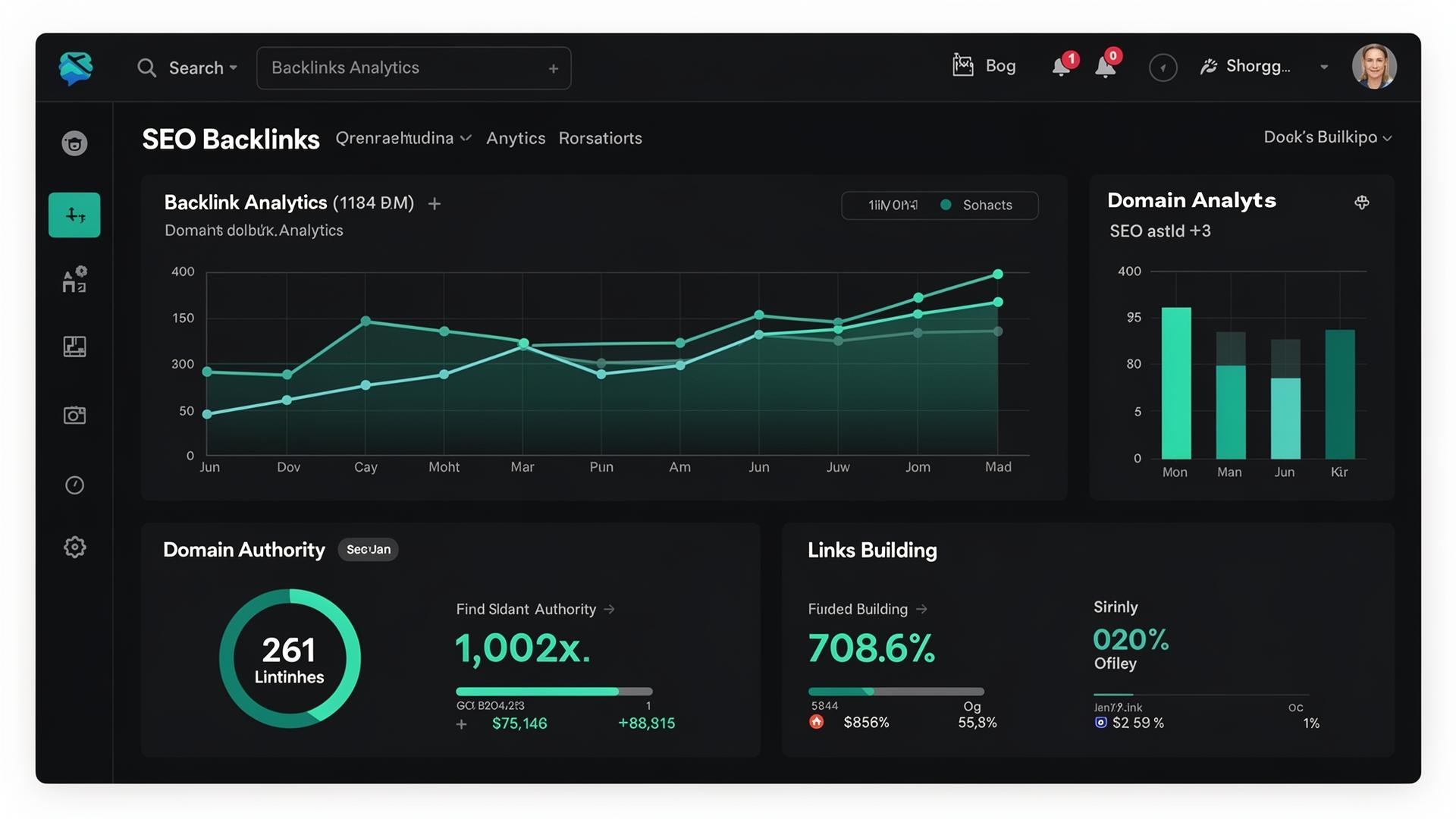Click the SeoJan badge

pyautogui.click(x=369, y=550)
